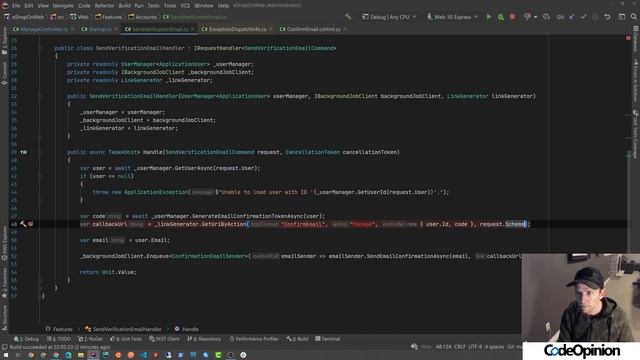Click the profiler icon beside coverage dropdown

(x=546, y=17)
